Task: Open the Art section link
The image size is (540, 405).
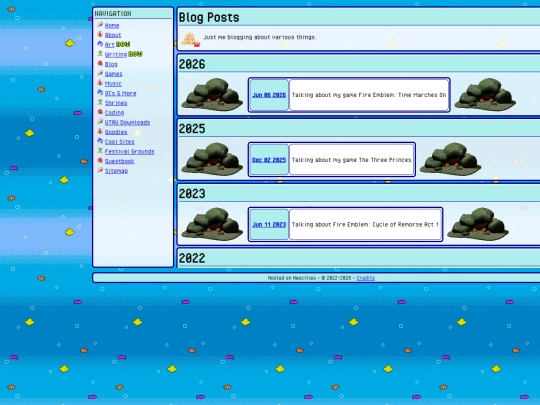Action: (x=109, y=45)
